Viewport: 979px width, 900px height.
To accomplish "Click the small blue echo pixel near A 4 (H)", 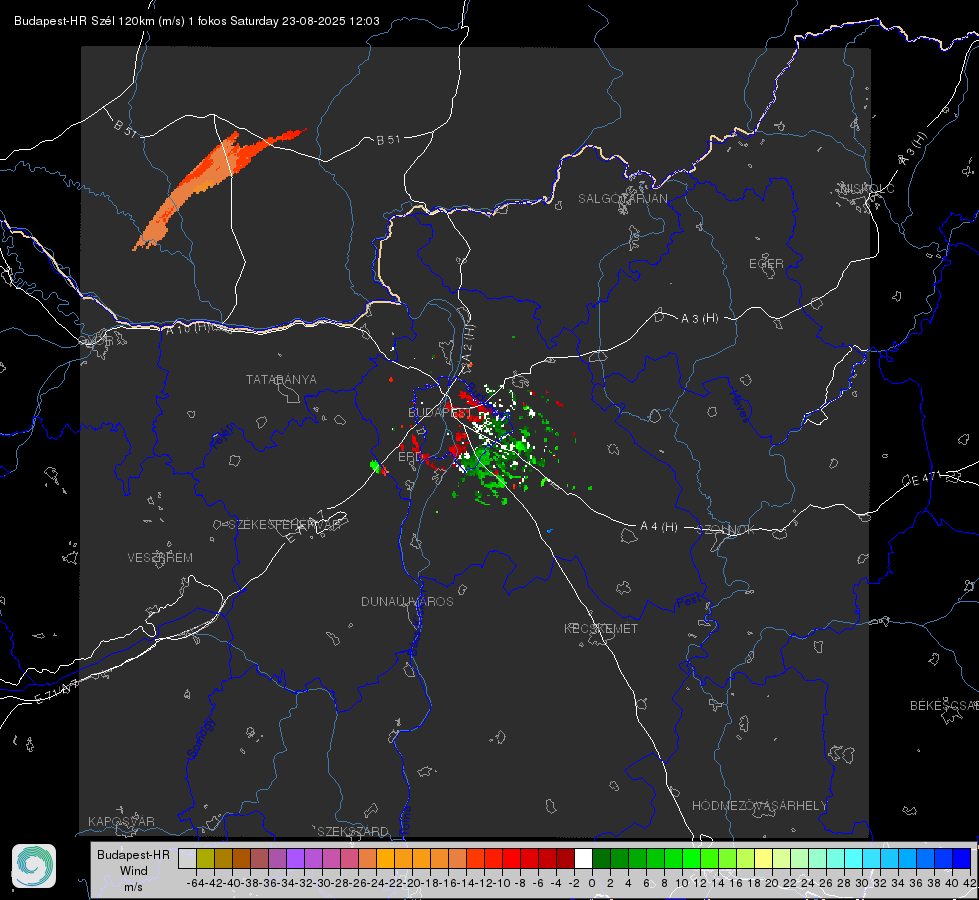I will [x=549, y=531].
